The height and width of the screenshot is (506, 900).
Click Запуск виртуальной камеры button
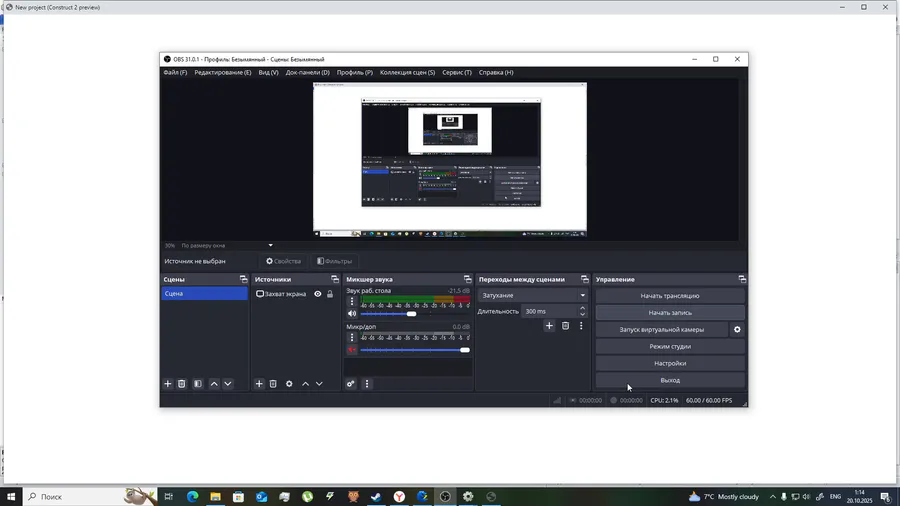[662, 330]
